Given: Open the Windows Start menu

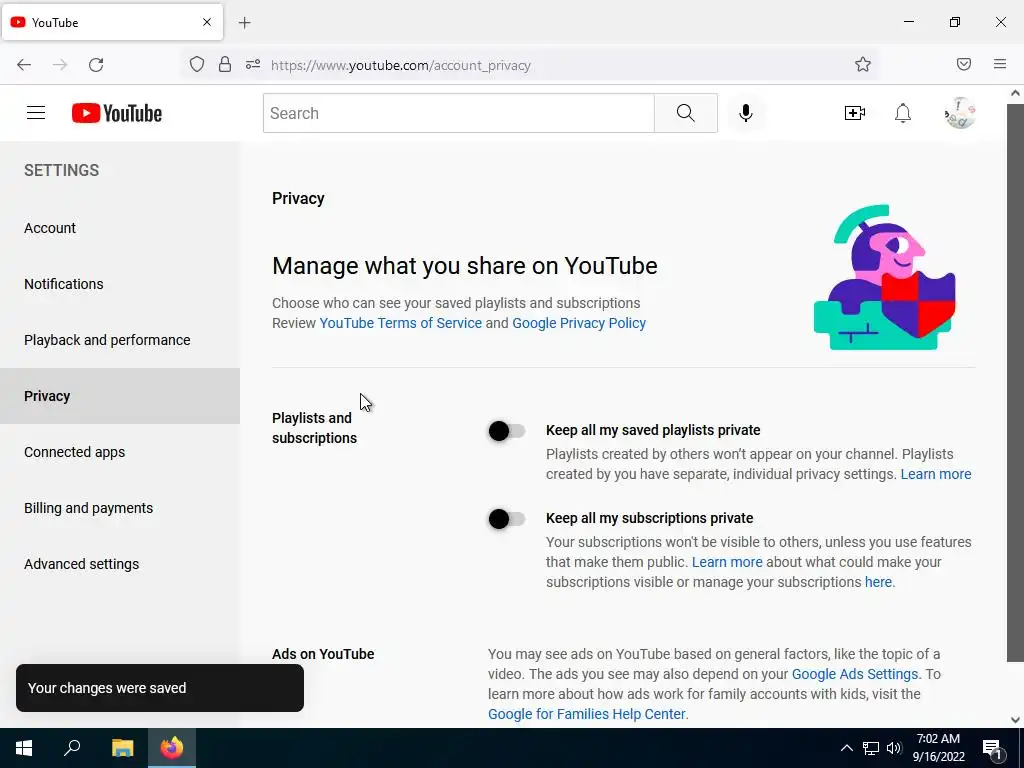Looking at the screenshot, I should click(24, 748).
